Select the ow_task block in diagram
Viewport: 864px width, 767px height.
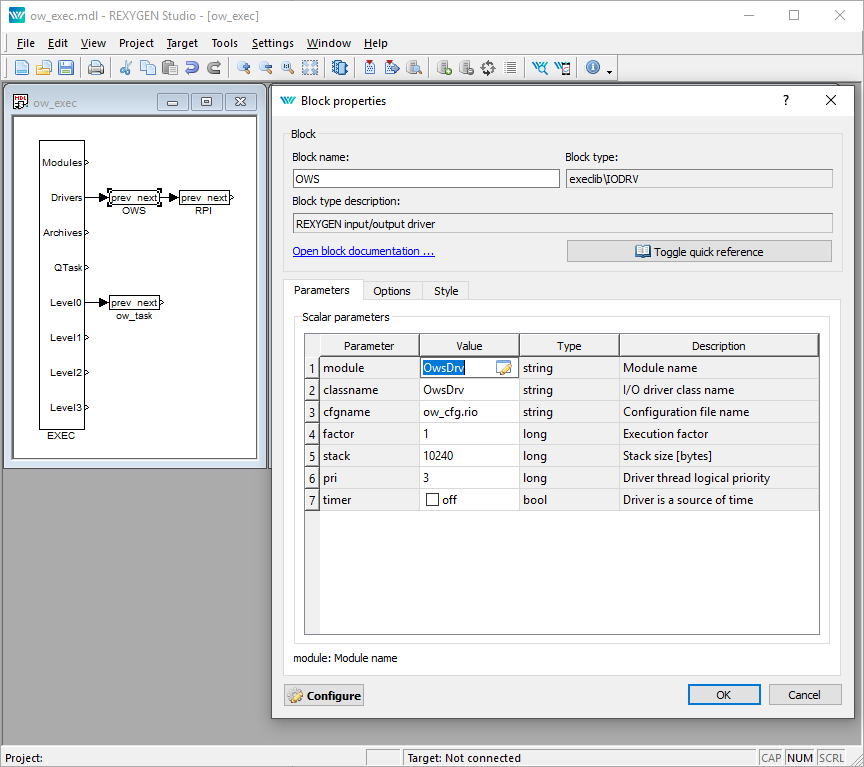point(134,303)
